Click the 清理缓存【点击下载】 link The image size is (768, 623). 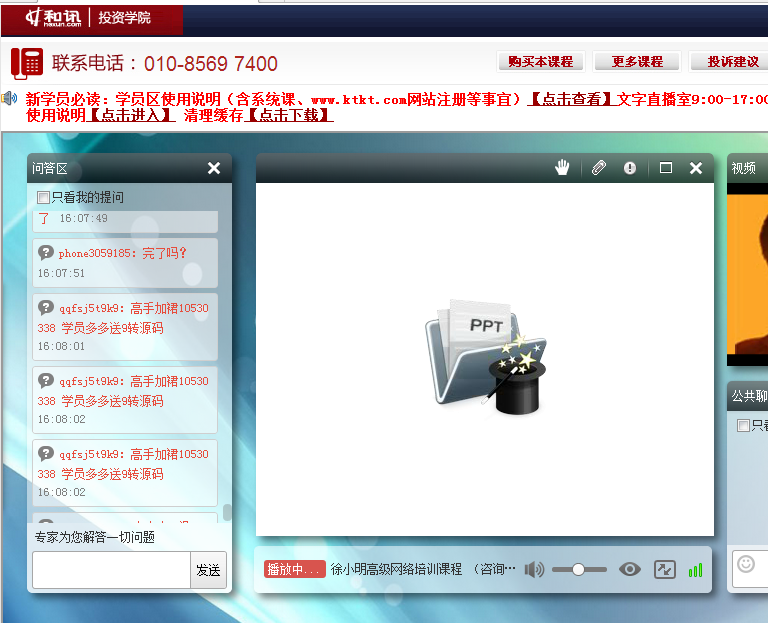point(258,115)
